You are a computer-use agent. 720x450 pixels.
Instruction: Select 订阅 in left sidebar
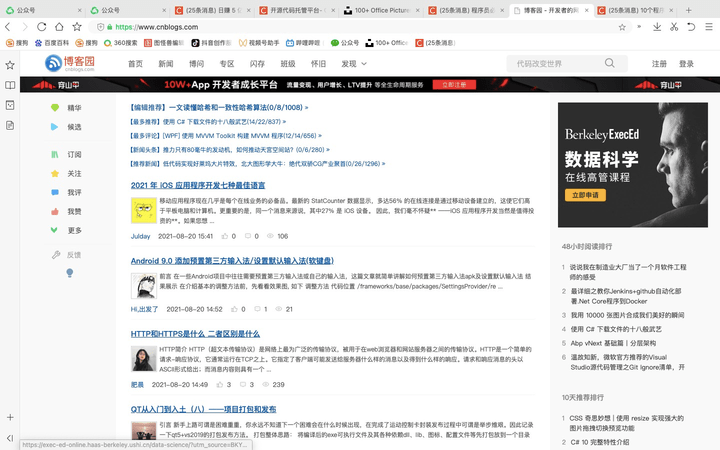tap(67, 154)
